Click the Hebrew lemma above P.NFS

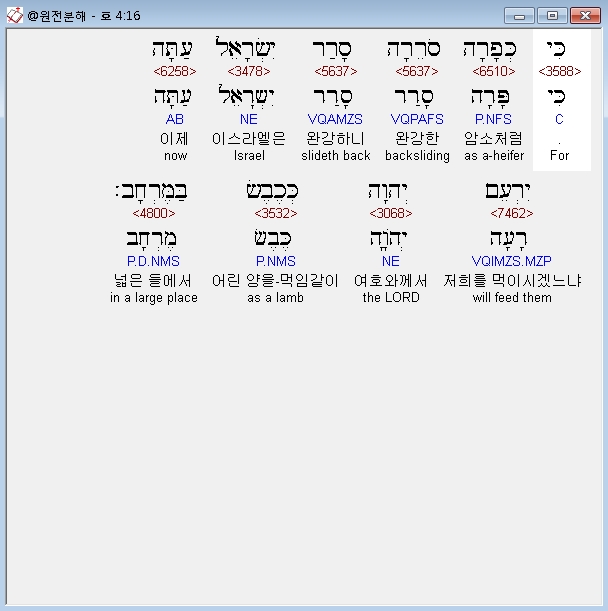[x=490, y=97]
